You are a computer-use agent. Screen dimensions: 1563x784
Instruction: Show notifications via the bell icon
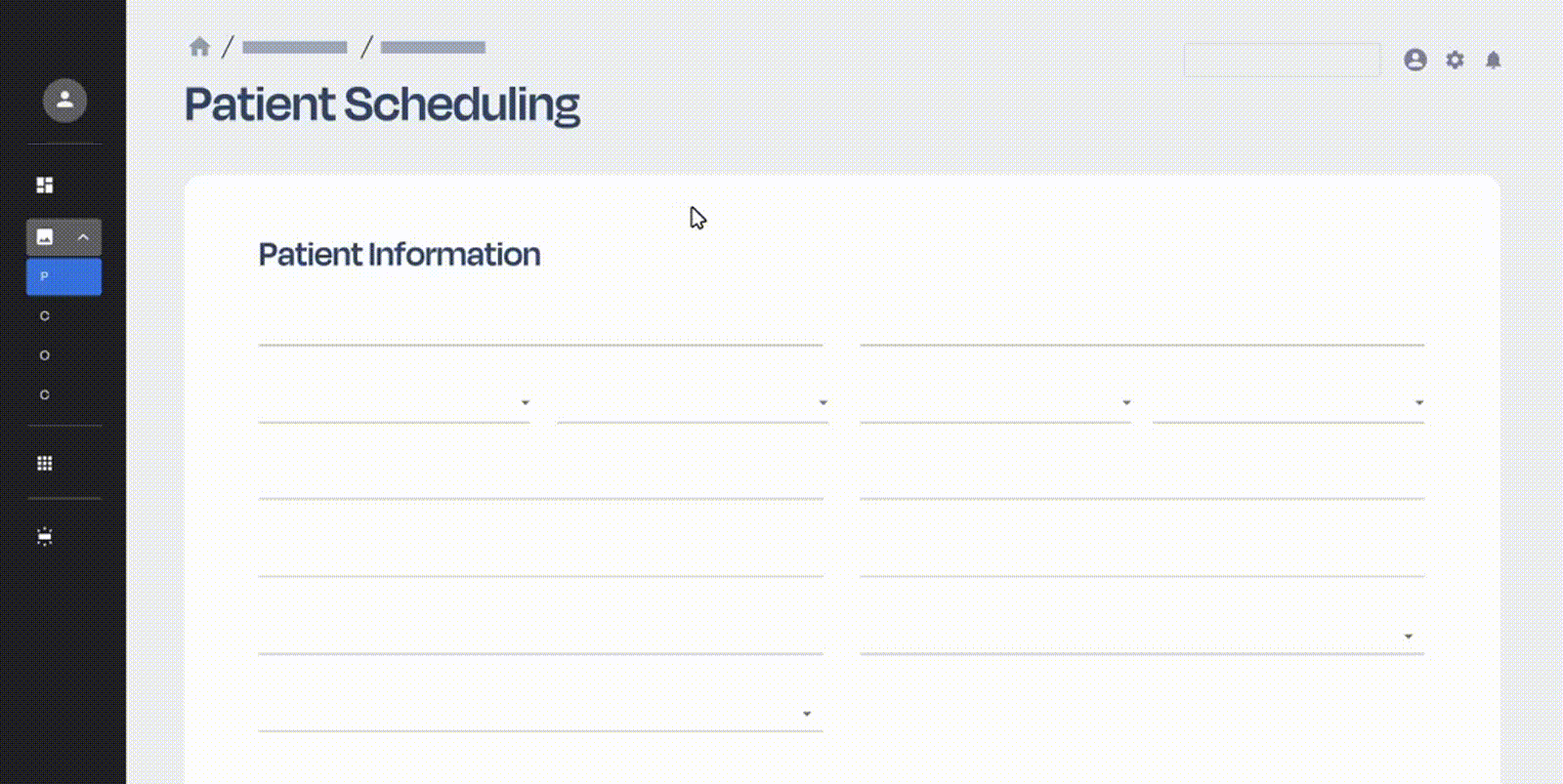[1493, 61]
